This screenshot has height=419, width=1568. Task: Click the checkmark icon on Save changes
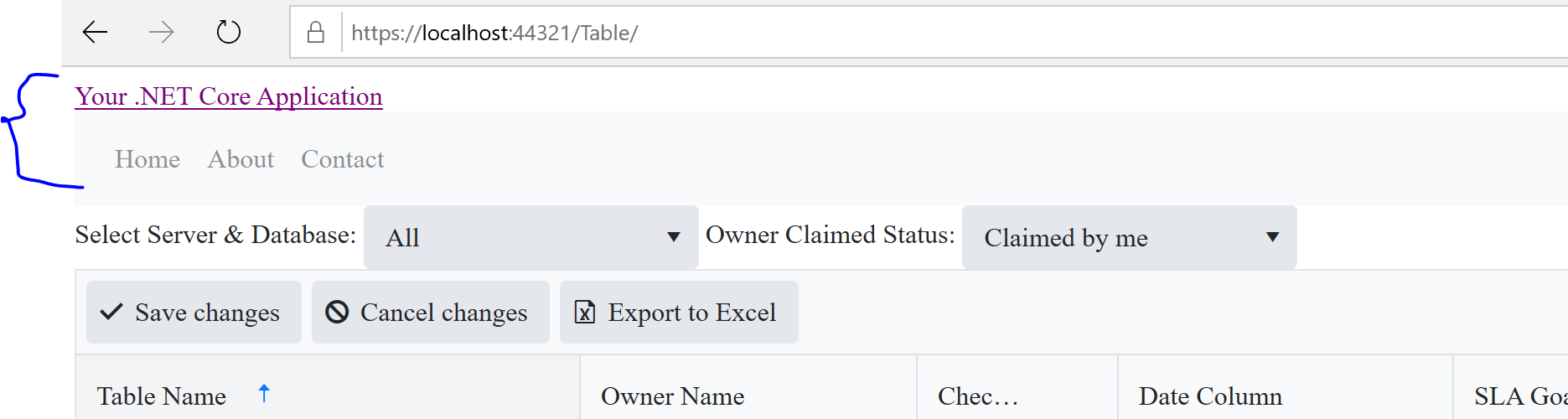(x=111, y=313)
